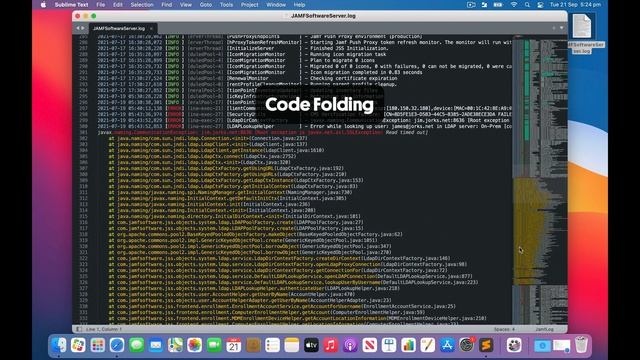
Task: Add a new tab with plus button
Action: (x=554, y=28)
